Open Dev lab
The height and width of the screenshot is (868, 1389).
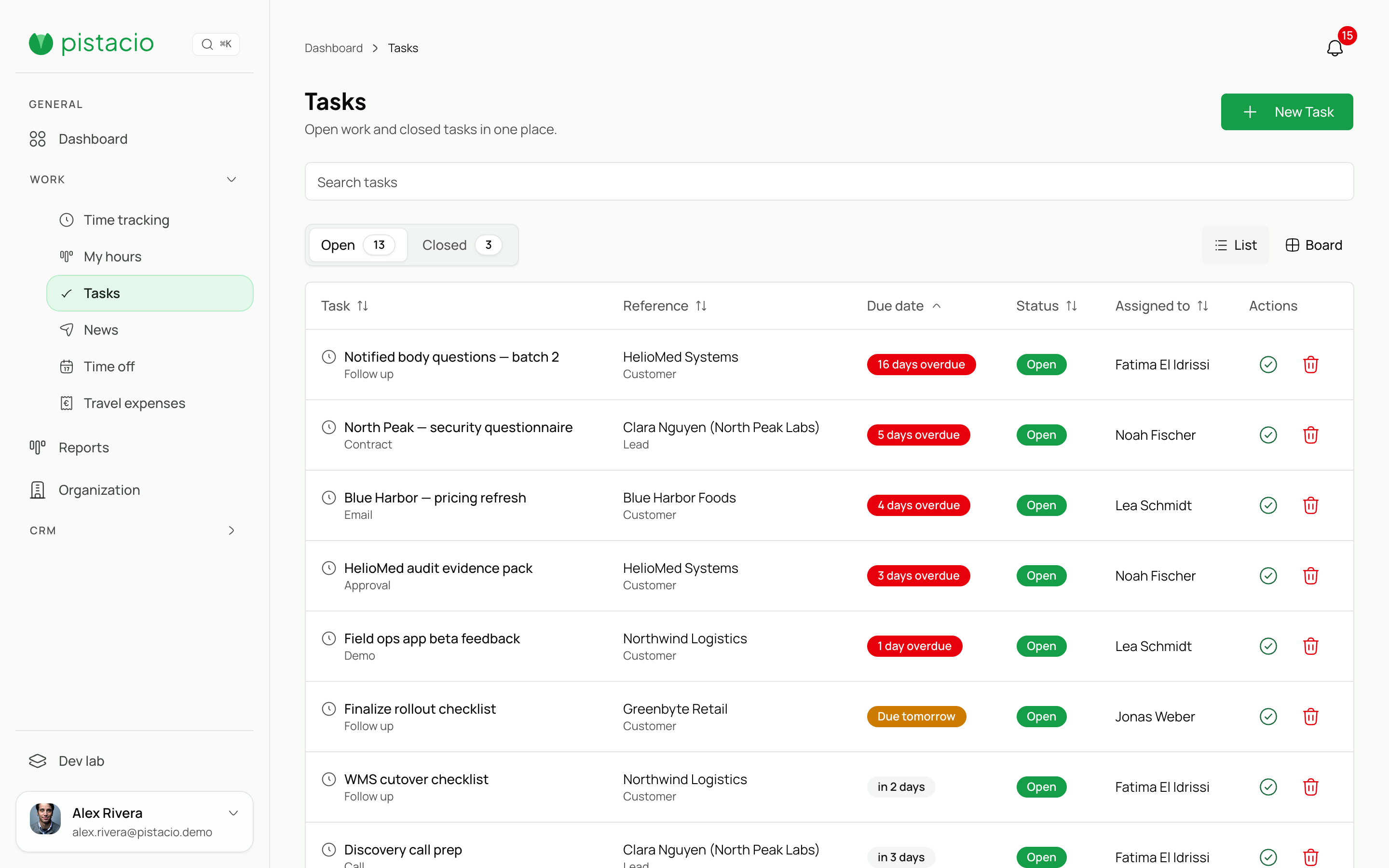[67, 760]
